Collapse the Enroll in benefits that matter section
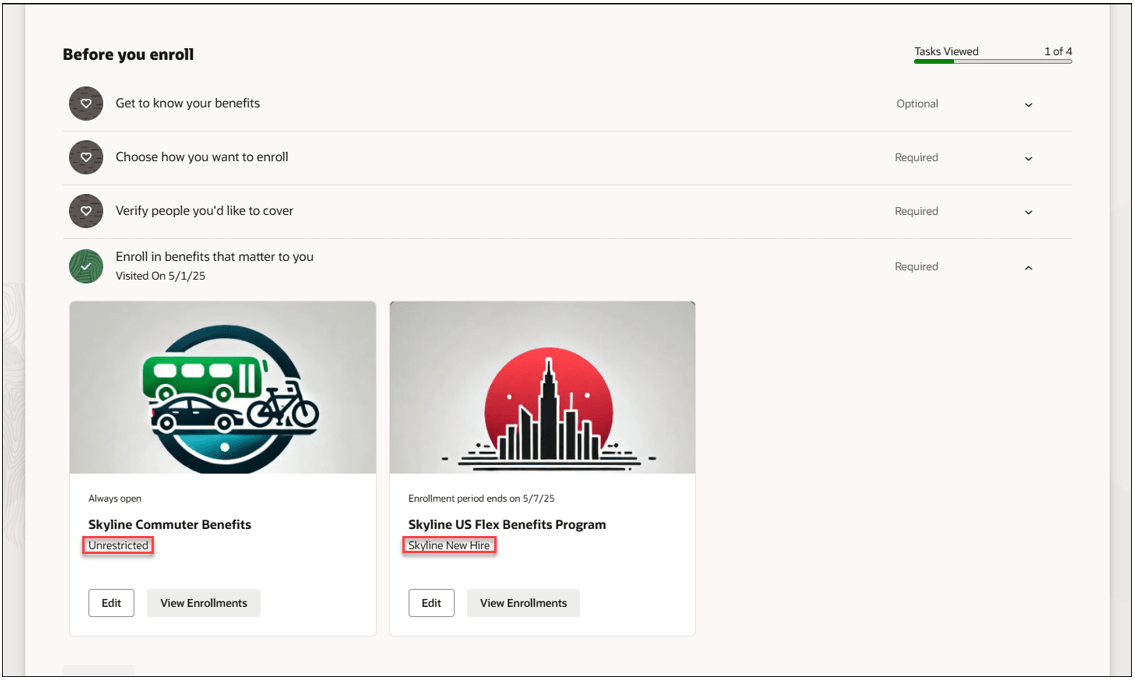The image size is (1135, 682). [1028, 268]
